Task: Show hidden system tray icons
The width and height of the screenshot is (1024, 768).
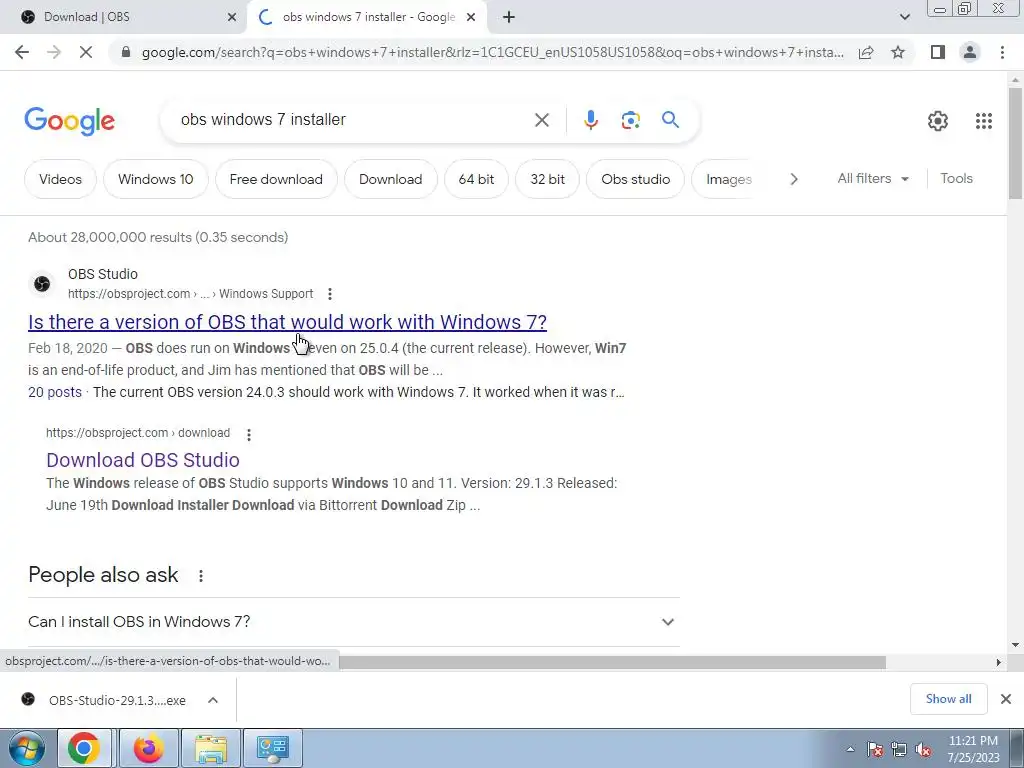Action: (x=850, y=750)
